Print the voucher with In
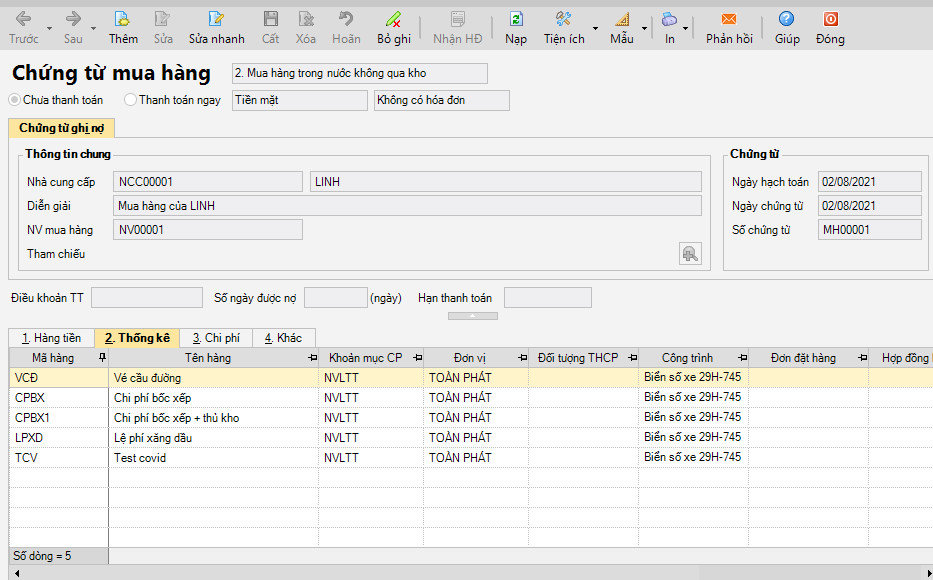Screen dimensions: 933x580 point(669,27)
